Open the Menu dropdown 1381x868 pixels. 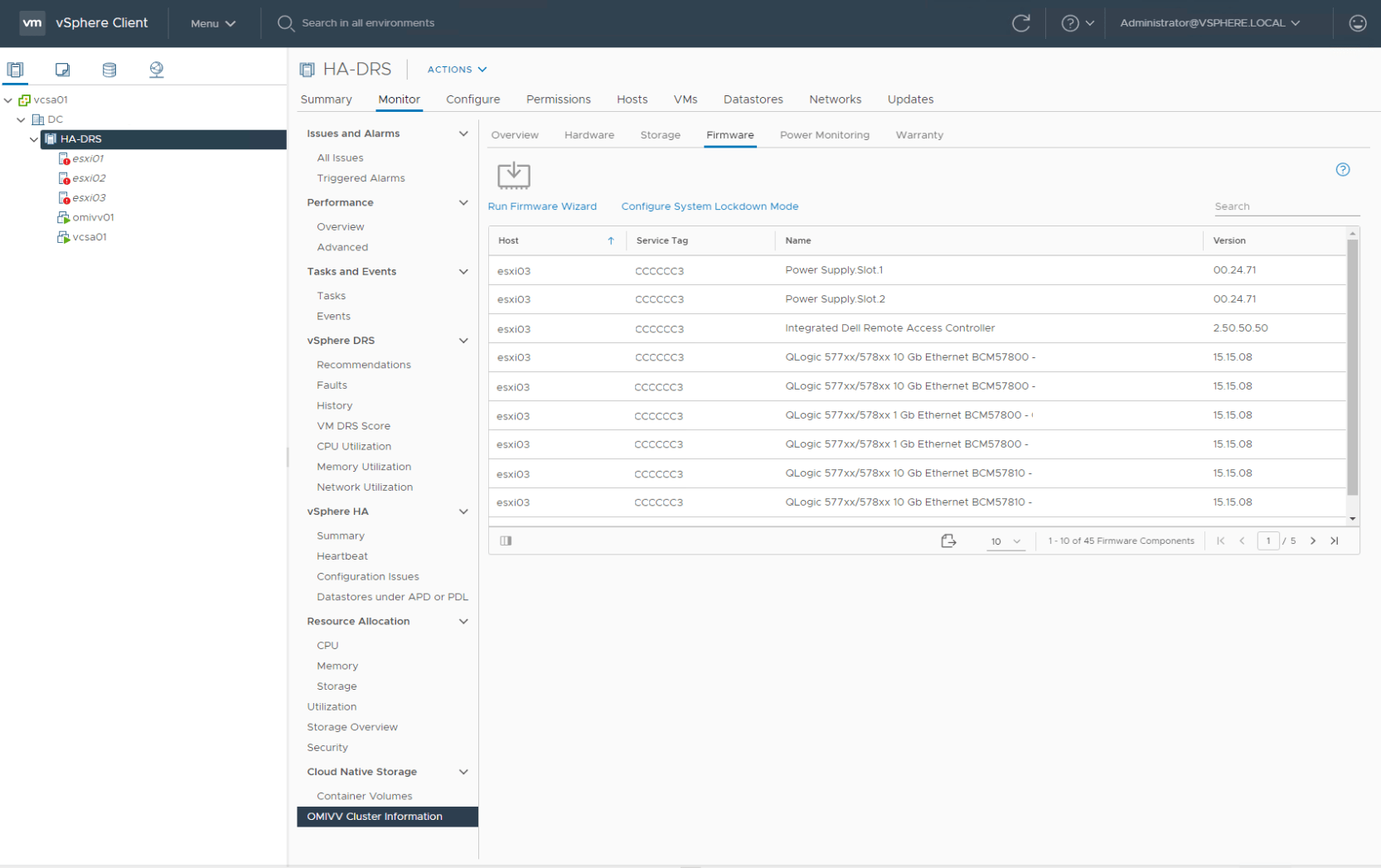point(213,23)
